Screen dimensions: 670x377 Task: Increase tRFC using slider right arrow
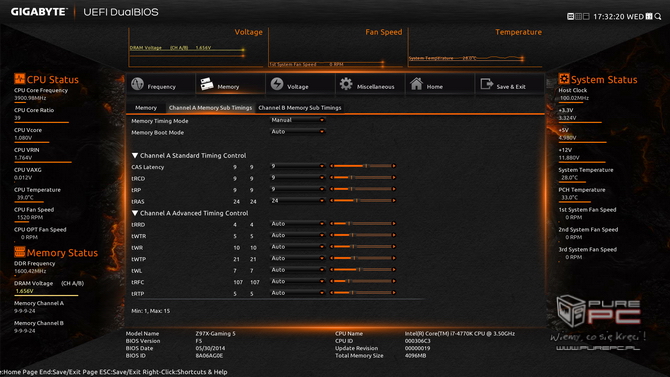point(394,281)
